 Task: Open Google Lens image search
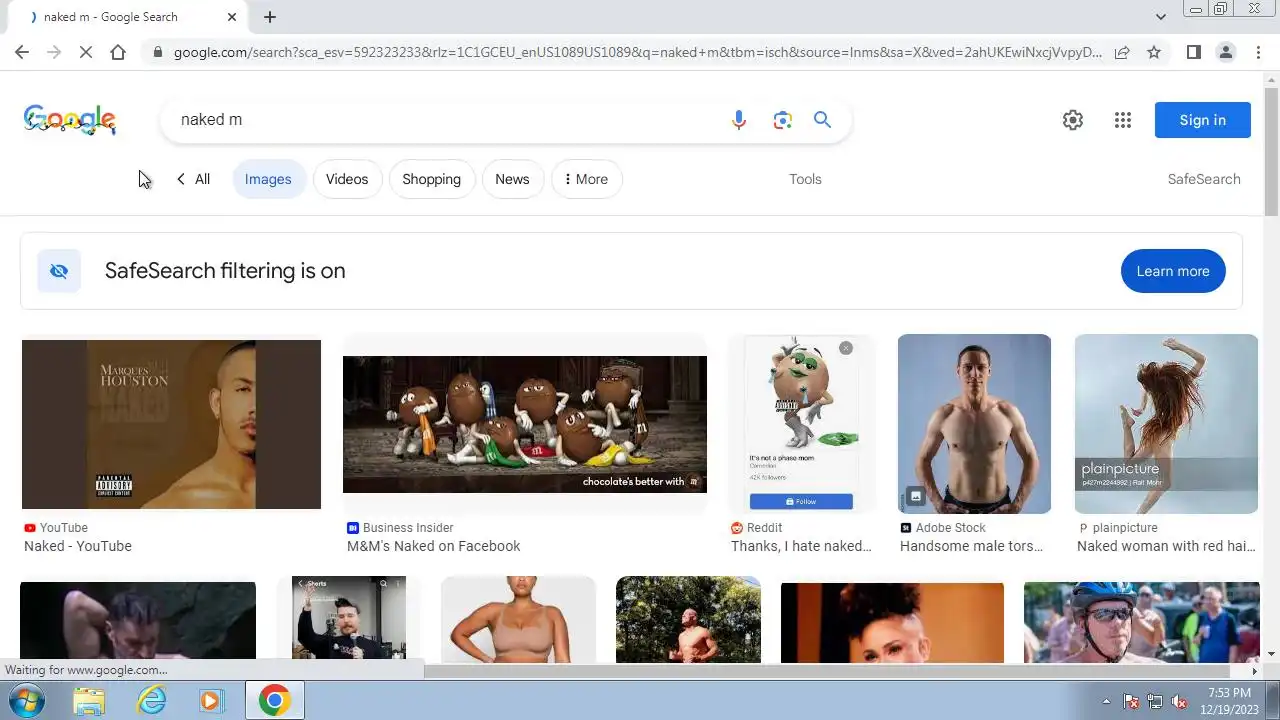[782, 120]
